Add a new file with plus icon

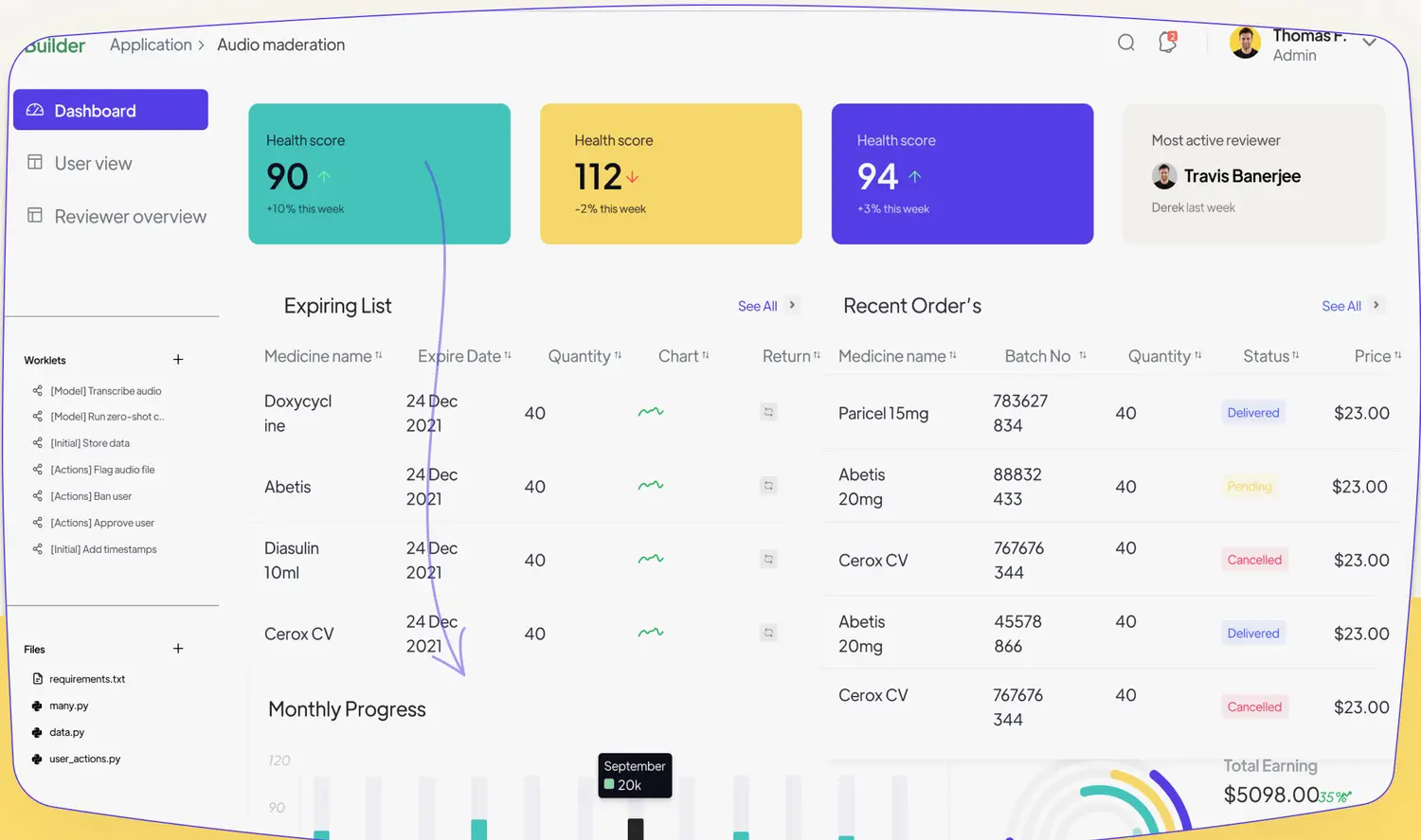pyautogui.click(x=178, y=649)
